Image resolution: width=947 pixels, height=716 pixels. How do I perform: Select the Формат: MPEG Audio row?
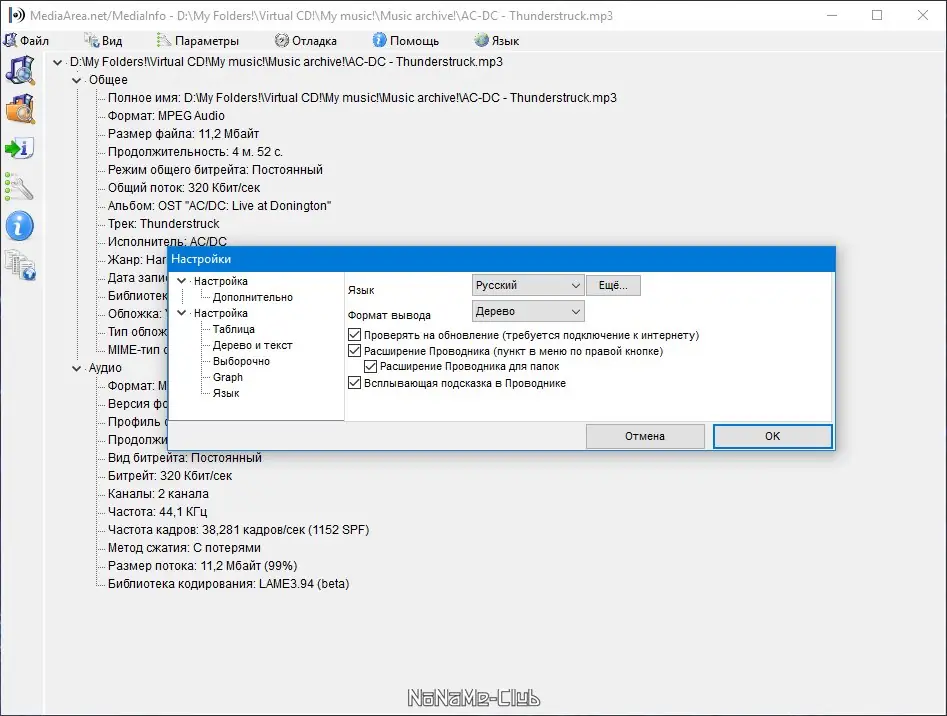click(166, 116)
